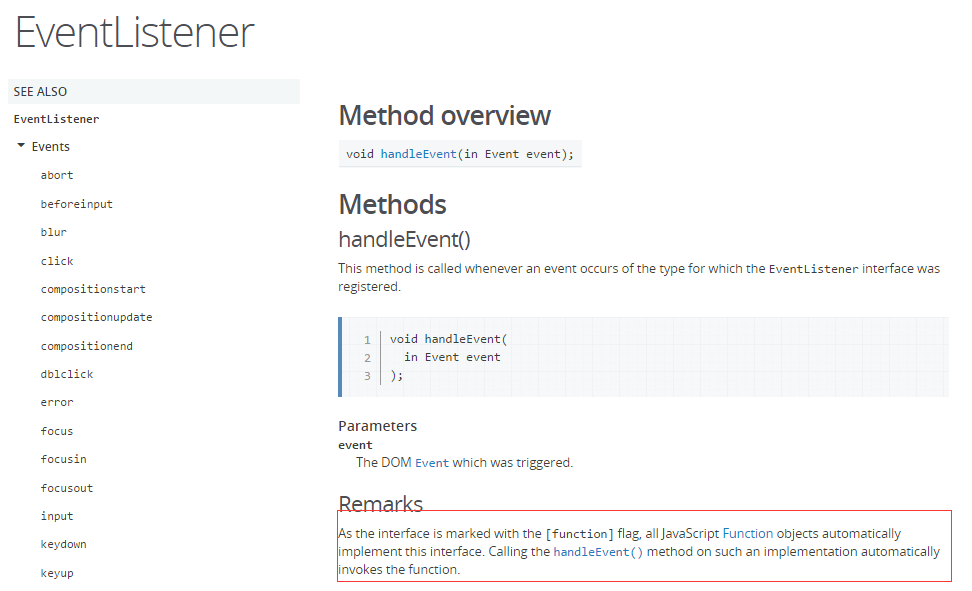The height and width of the screenshot is (591, 972).
Task: Select compositionstart in the sidebar
Action: pyautogui.click(x=93, y=289)
